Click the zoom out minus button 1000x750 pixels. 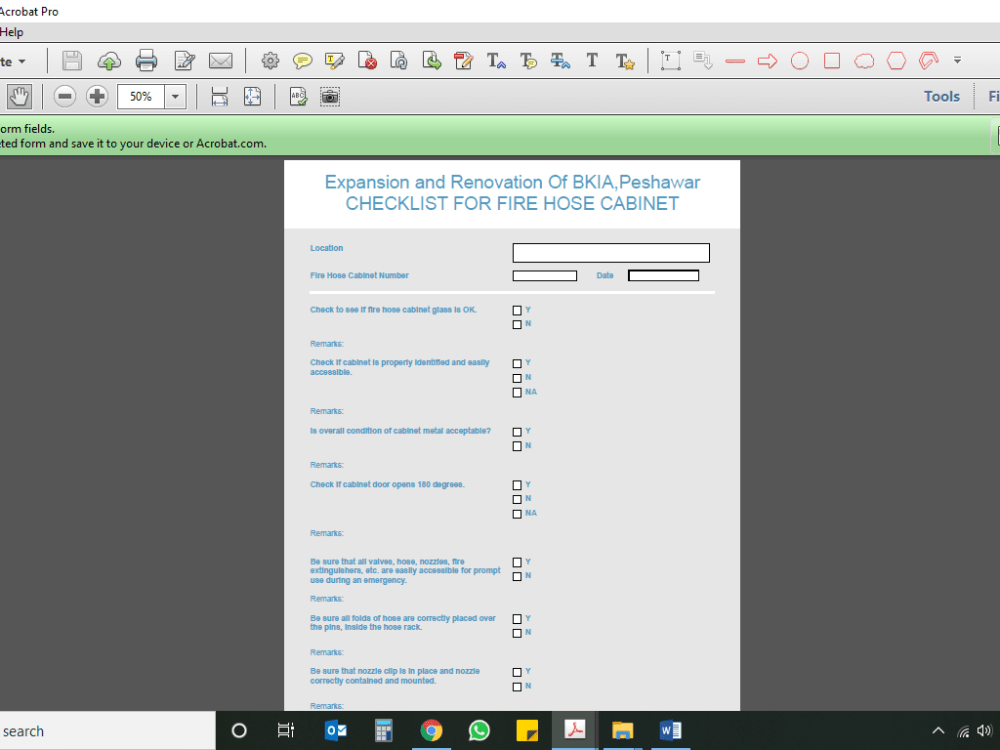64,96
